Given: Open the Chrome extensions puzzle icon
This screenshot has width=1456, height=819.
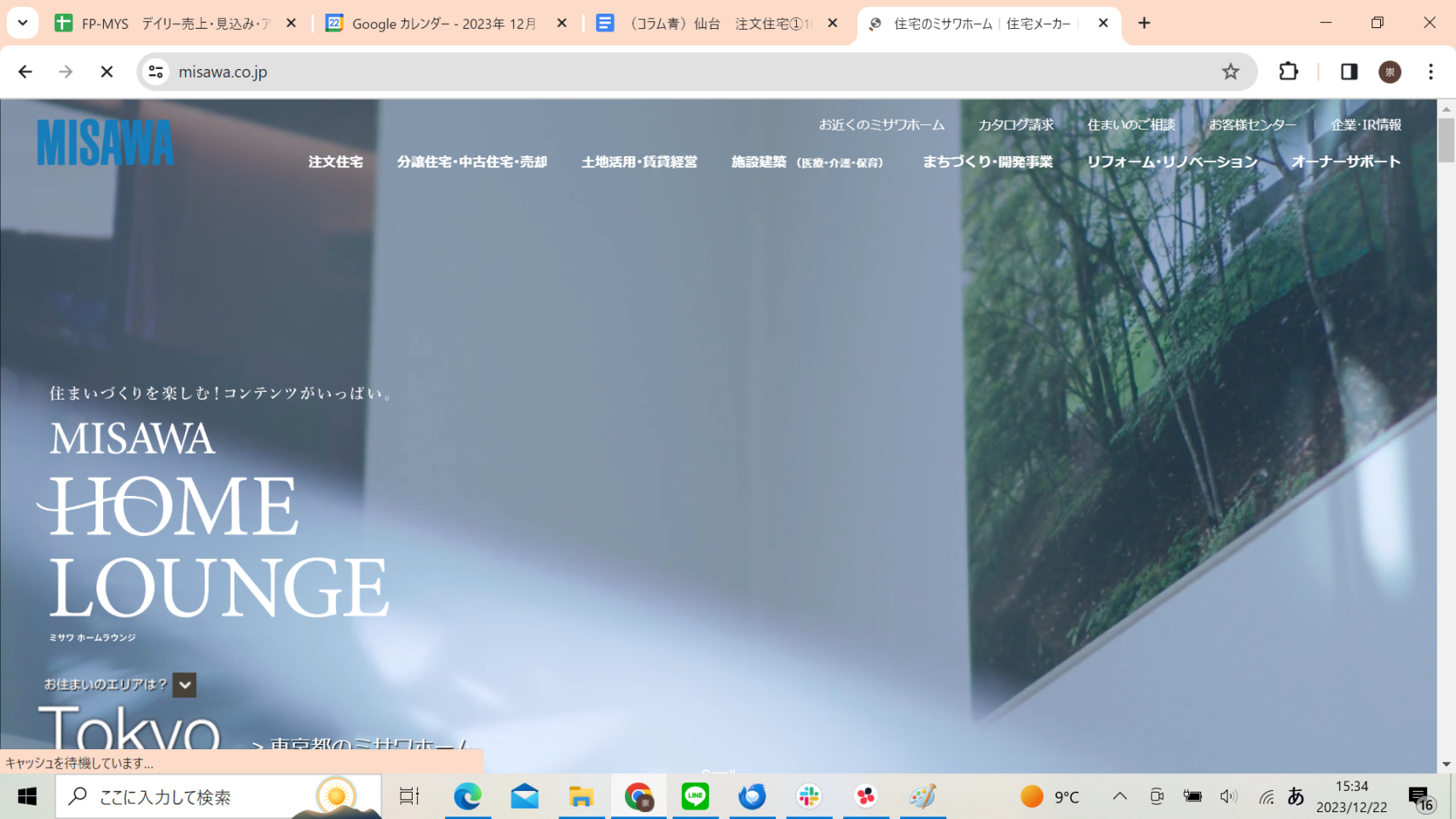Looking at the screenshot, I should pyautogui.click(x=1288, y=72).
